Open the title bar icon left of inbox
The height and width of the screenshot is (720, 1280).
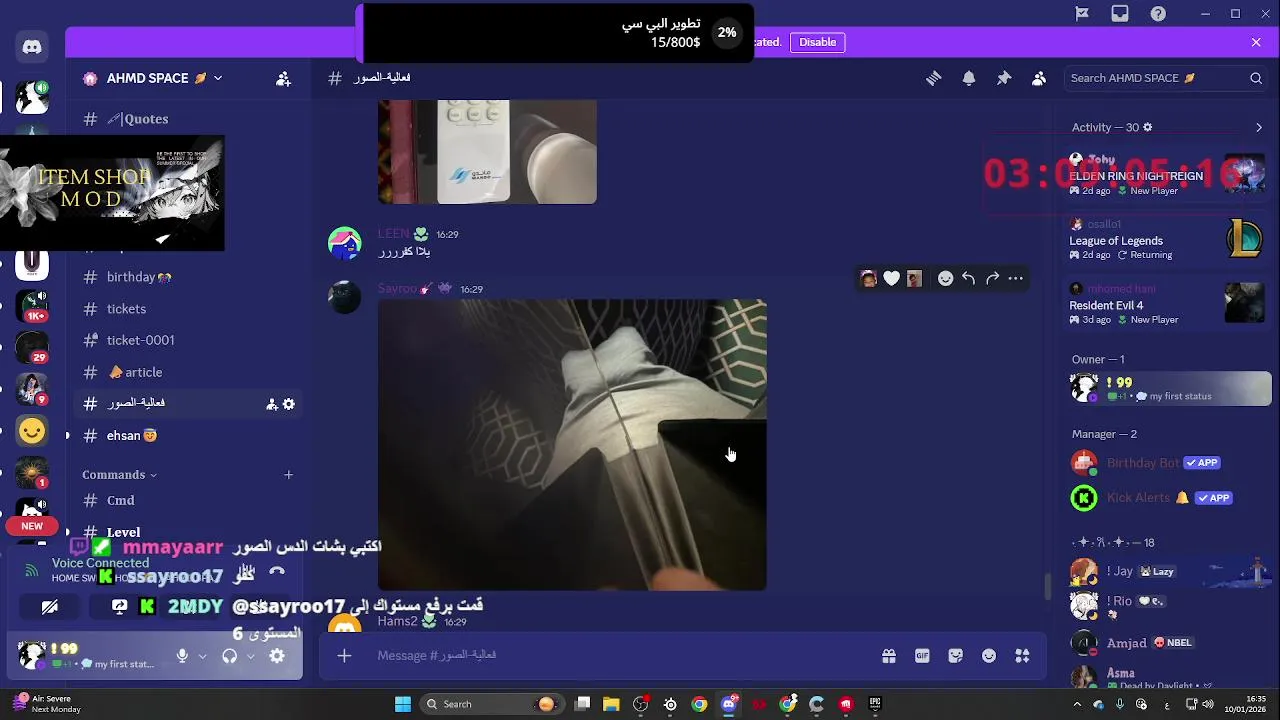[1082, 14]
